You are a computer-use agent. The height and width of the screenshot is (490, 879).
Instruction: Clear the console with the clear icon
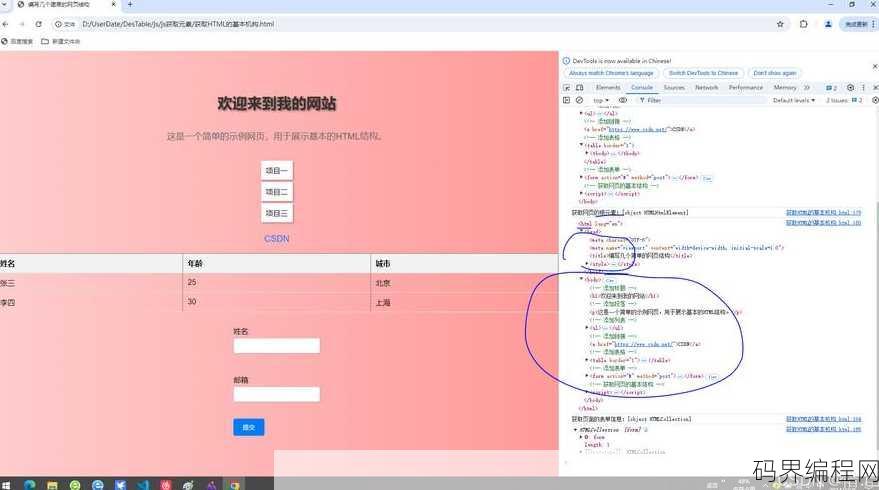[x=580, y=100]
